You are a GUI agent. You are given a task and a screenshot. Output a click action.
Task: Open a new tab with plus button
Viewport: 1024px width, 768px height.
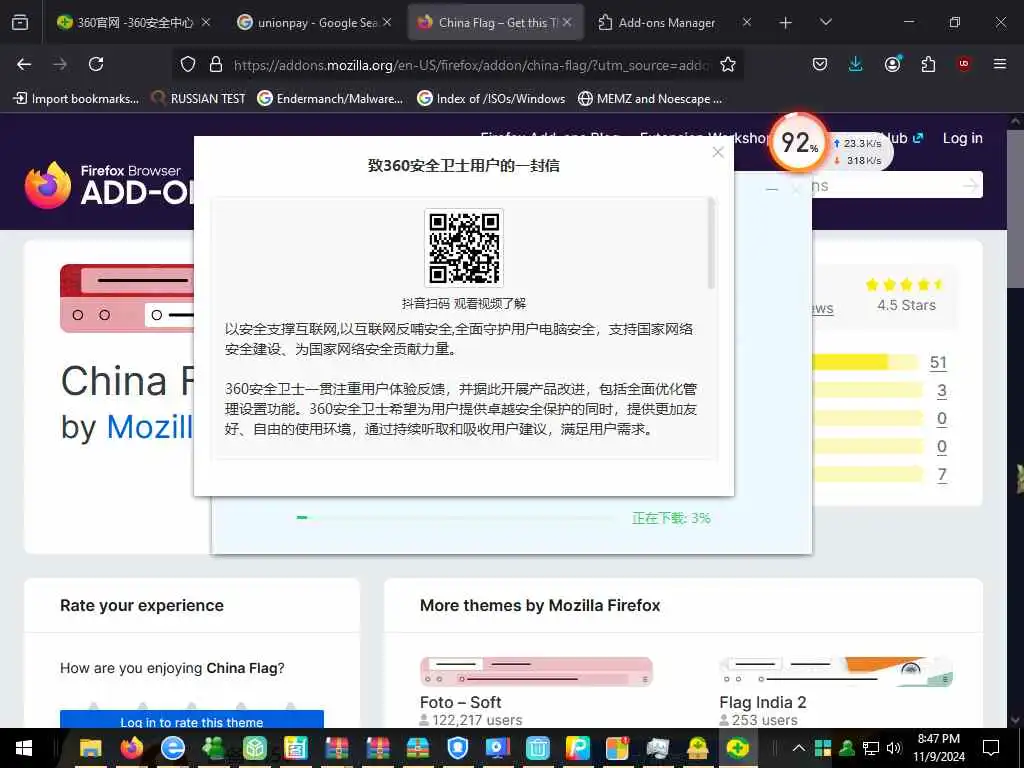pos(786,23)
